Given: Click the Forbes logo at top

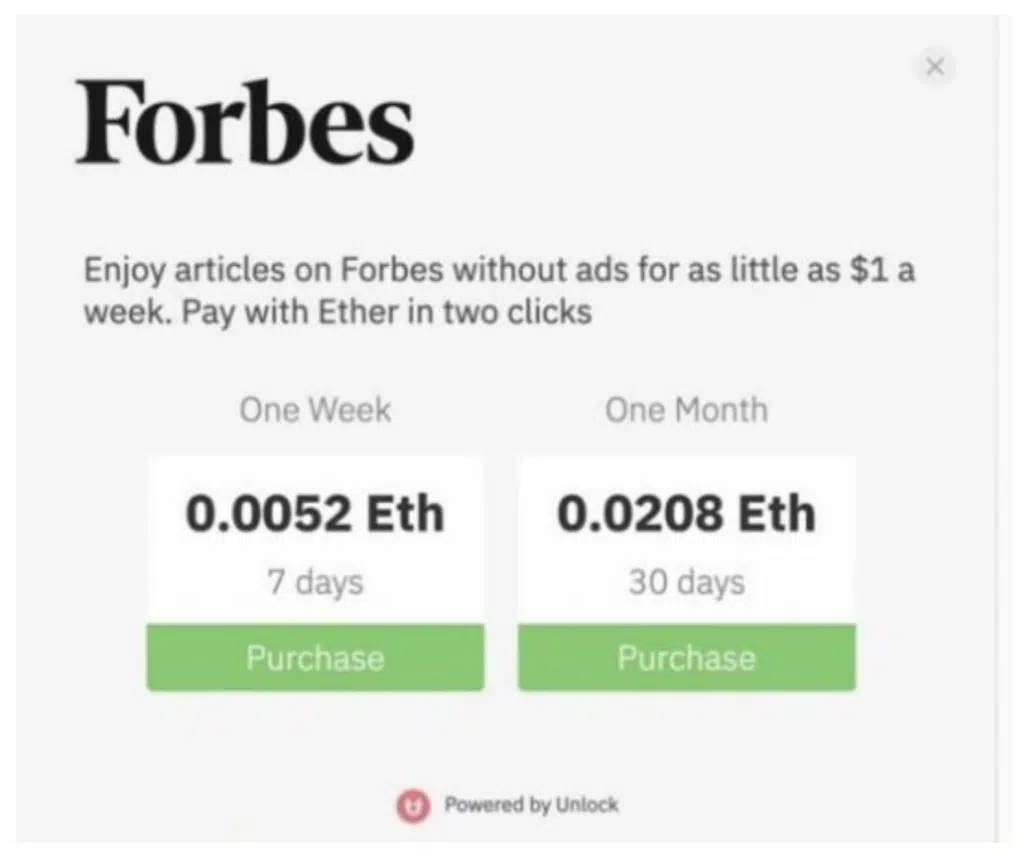Looking at the screenshot, I should (x=245, y=122).
